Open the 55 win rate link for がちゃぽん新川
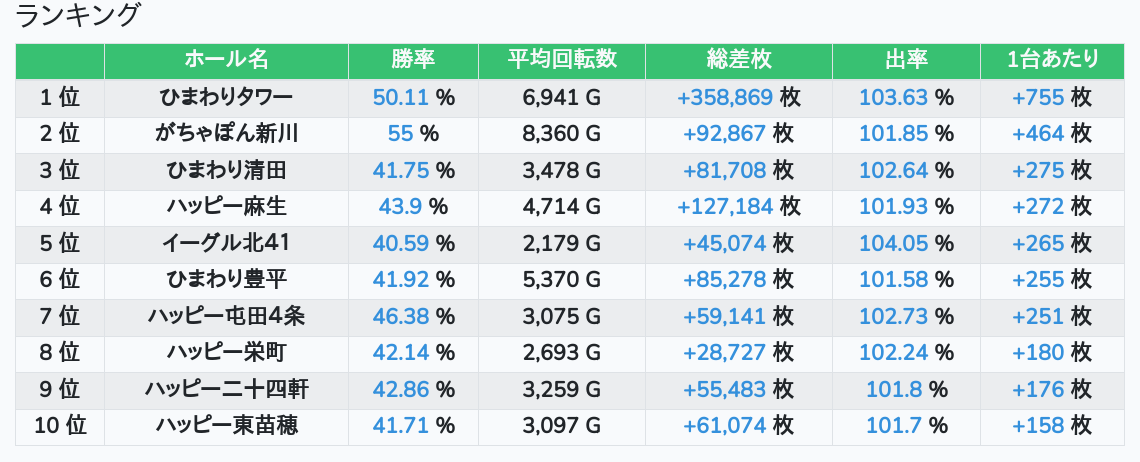The height and width of the screenshot is (462, 1140). (x=400, y=133)
